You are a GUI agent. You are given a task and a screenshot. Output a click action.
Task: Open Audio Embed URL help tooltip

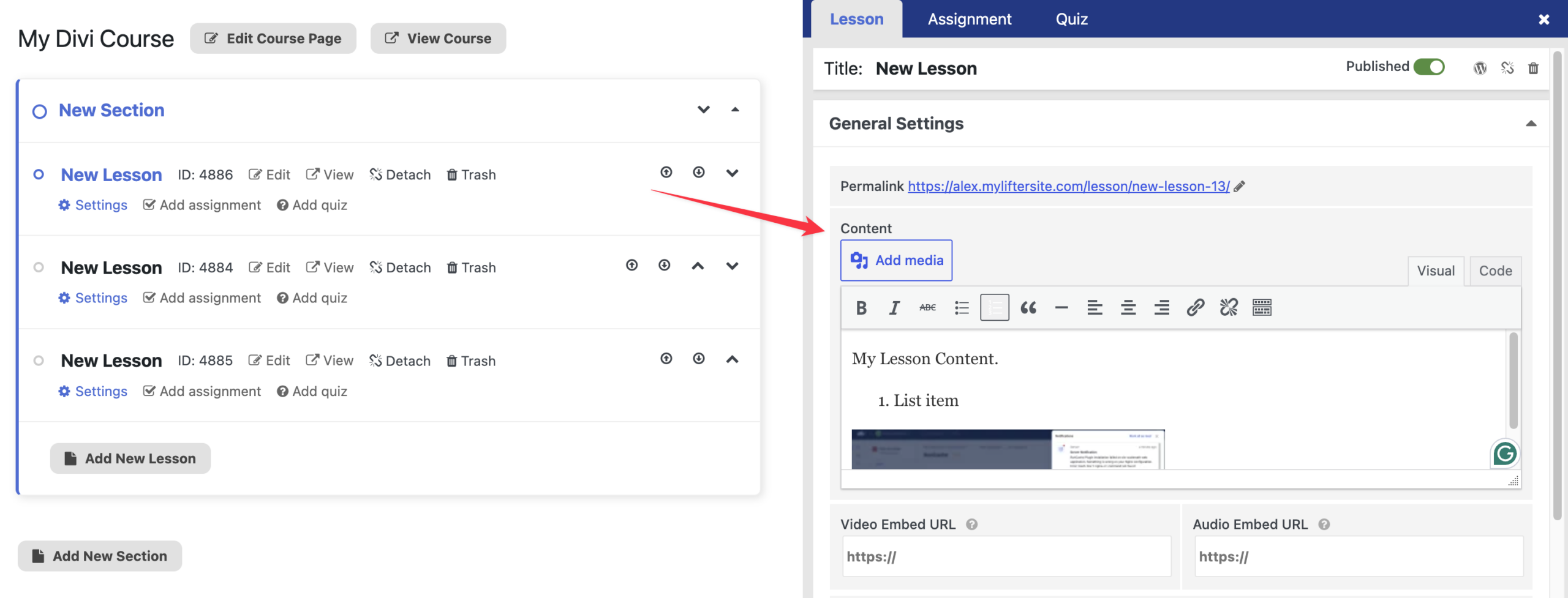pos(1324,525)
